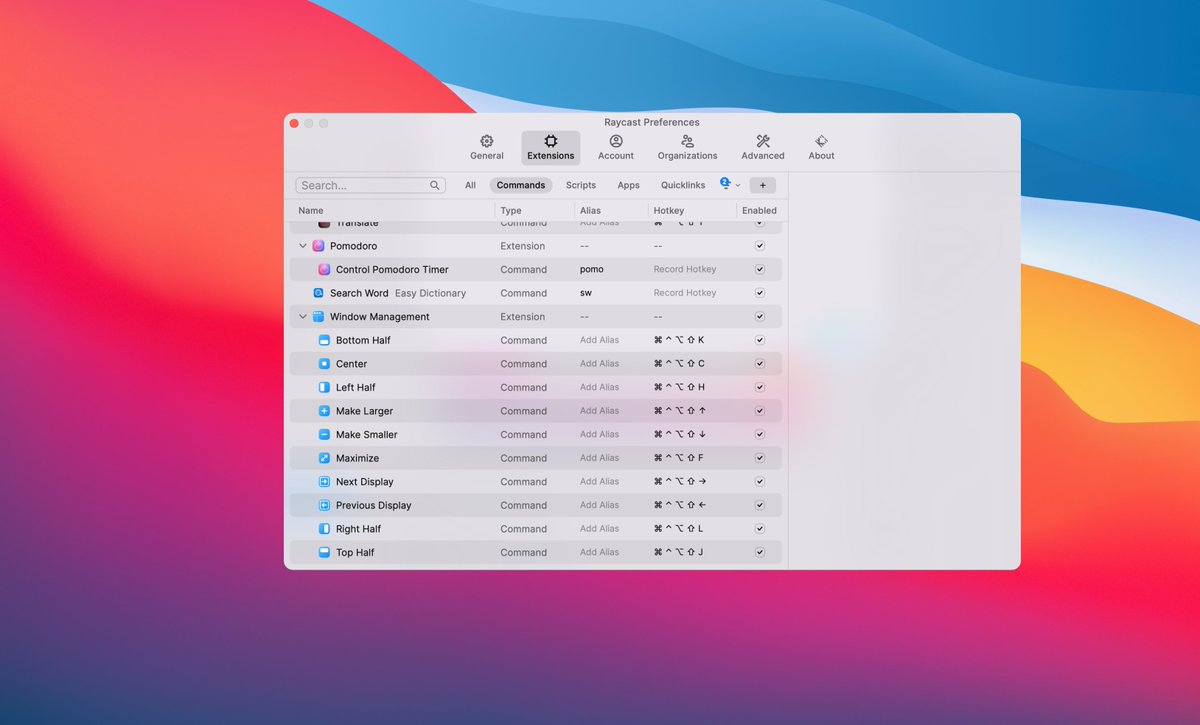Image resolution: width=1200 pixels, height=725 pixels.
Task: Click the Right Half icon
Action: click(x=324, y=529)
